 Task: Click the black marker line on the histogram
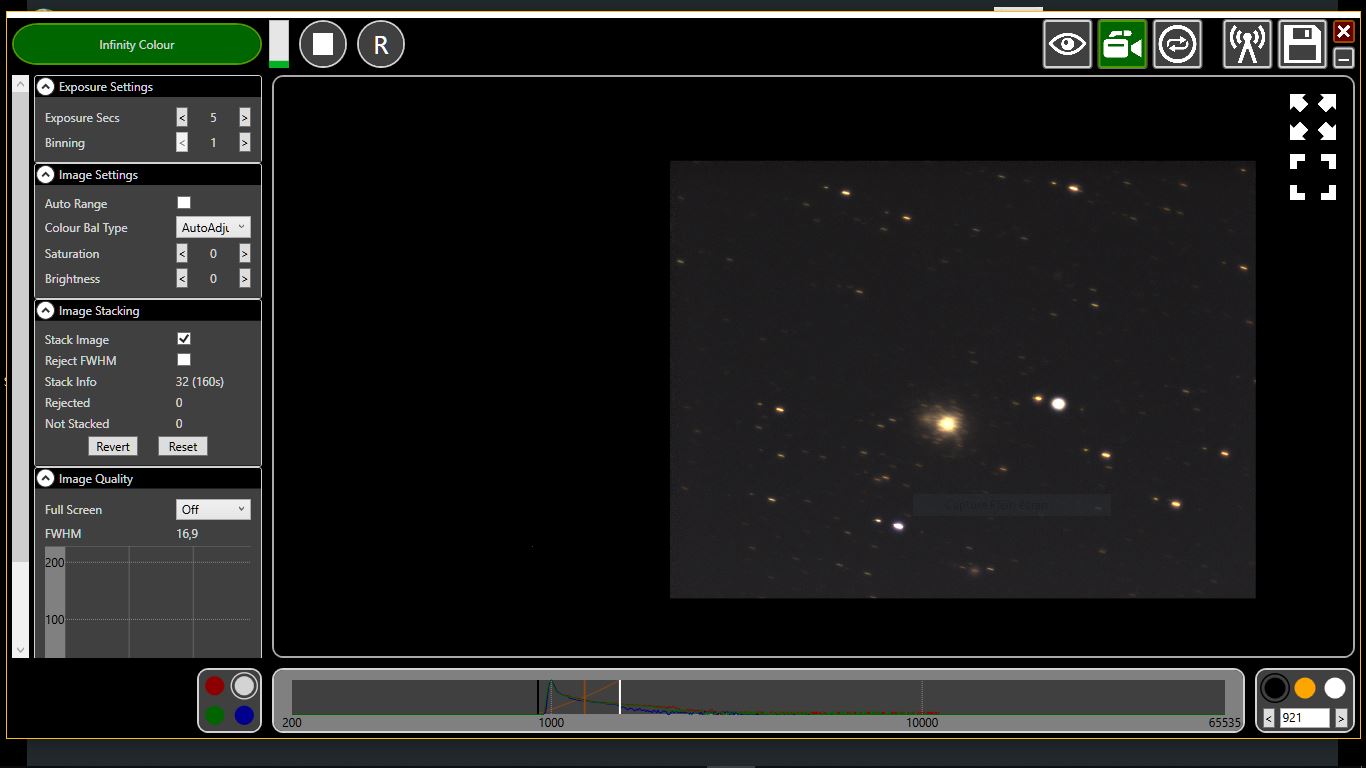pyautogui.click(x=538, y=697)
